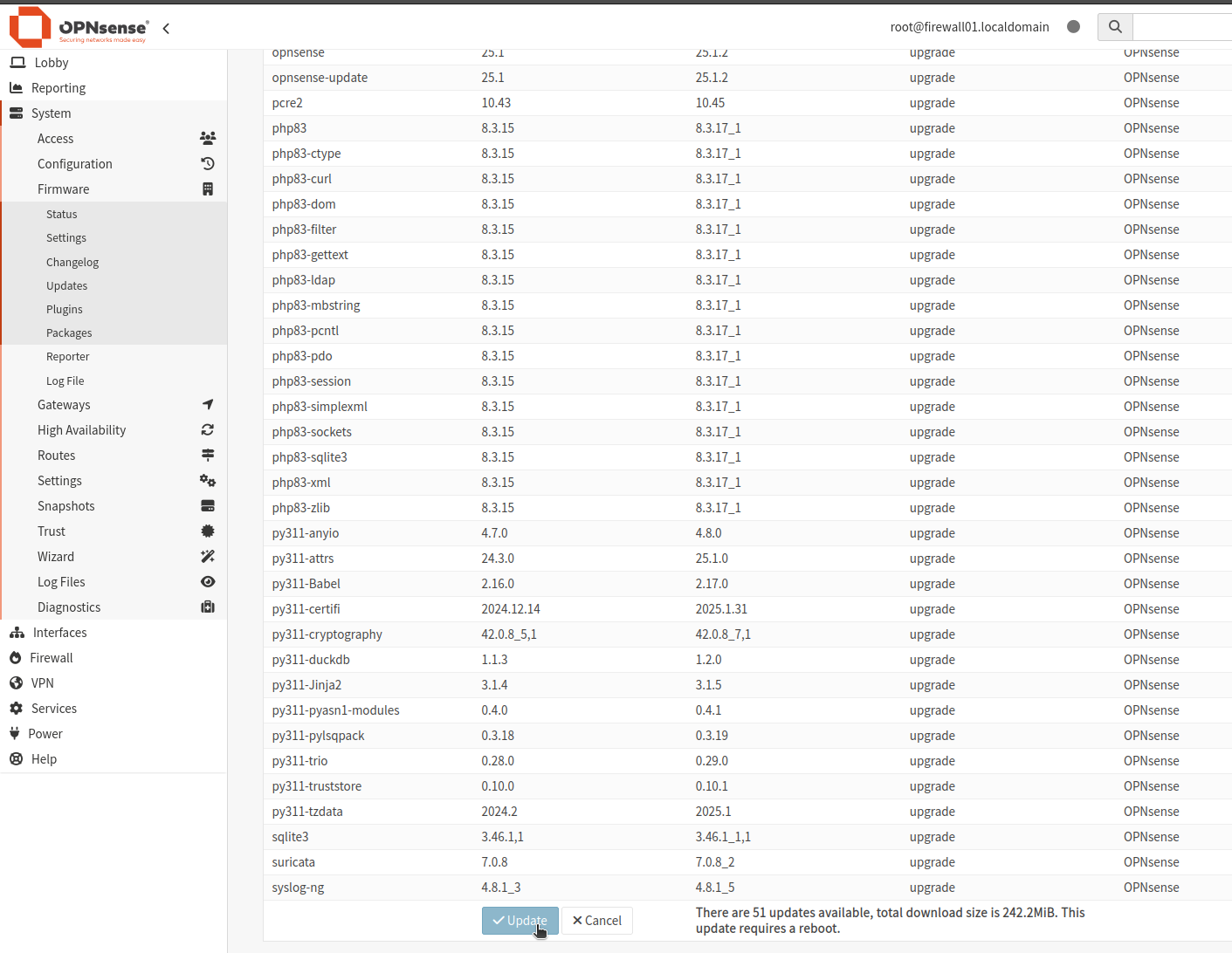Open Firmware Packages page

pos(69,333)
